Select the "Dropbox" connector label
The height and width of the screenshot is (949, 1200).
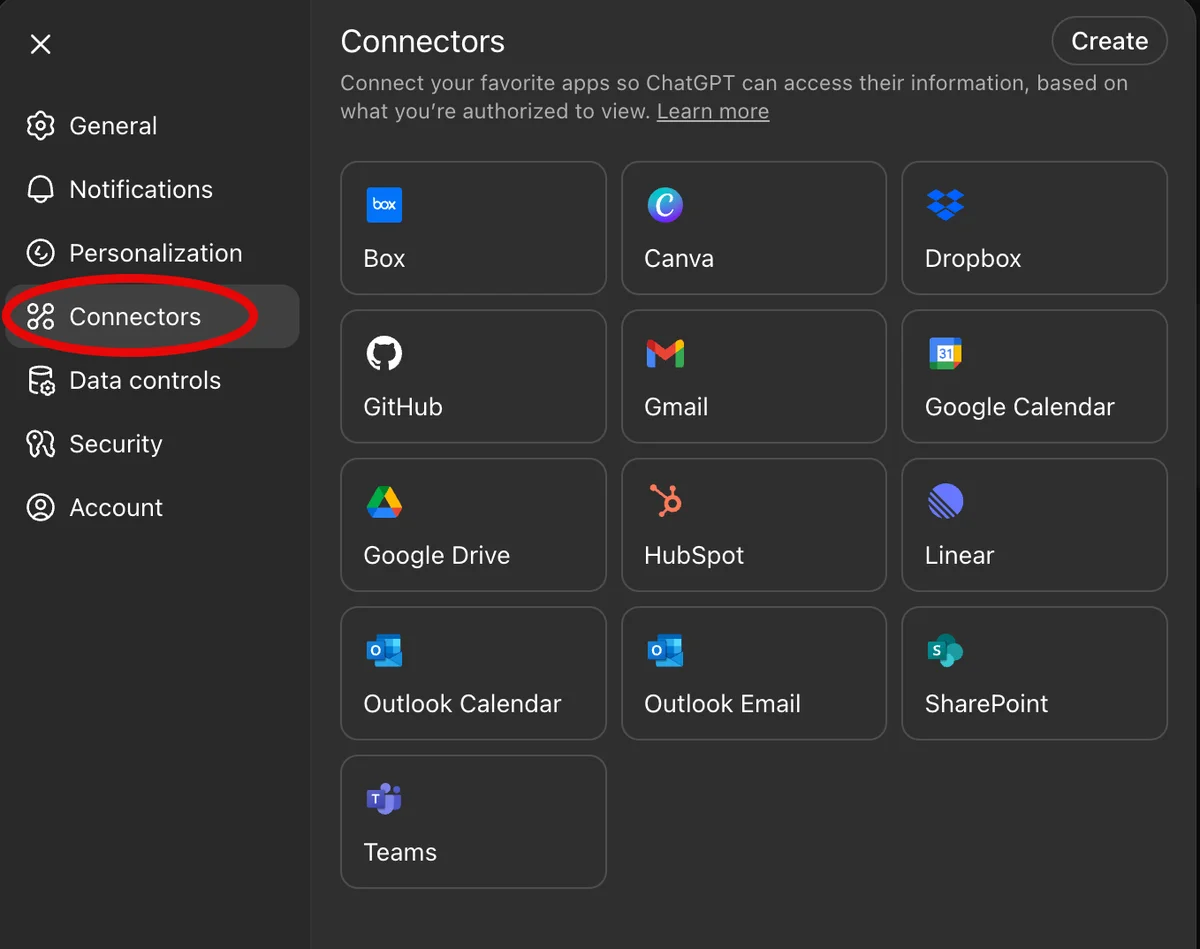(973, 258)
